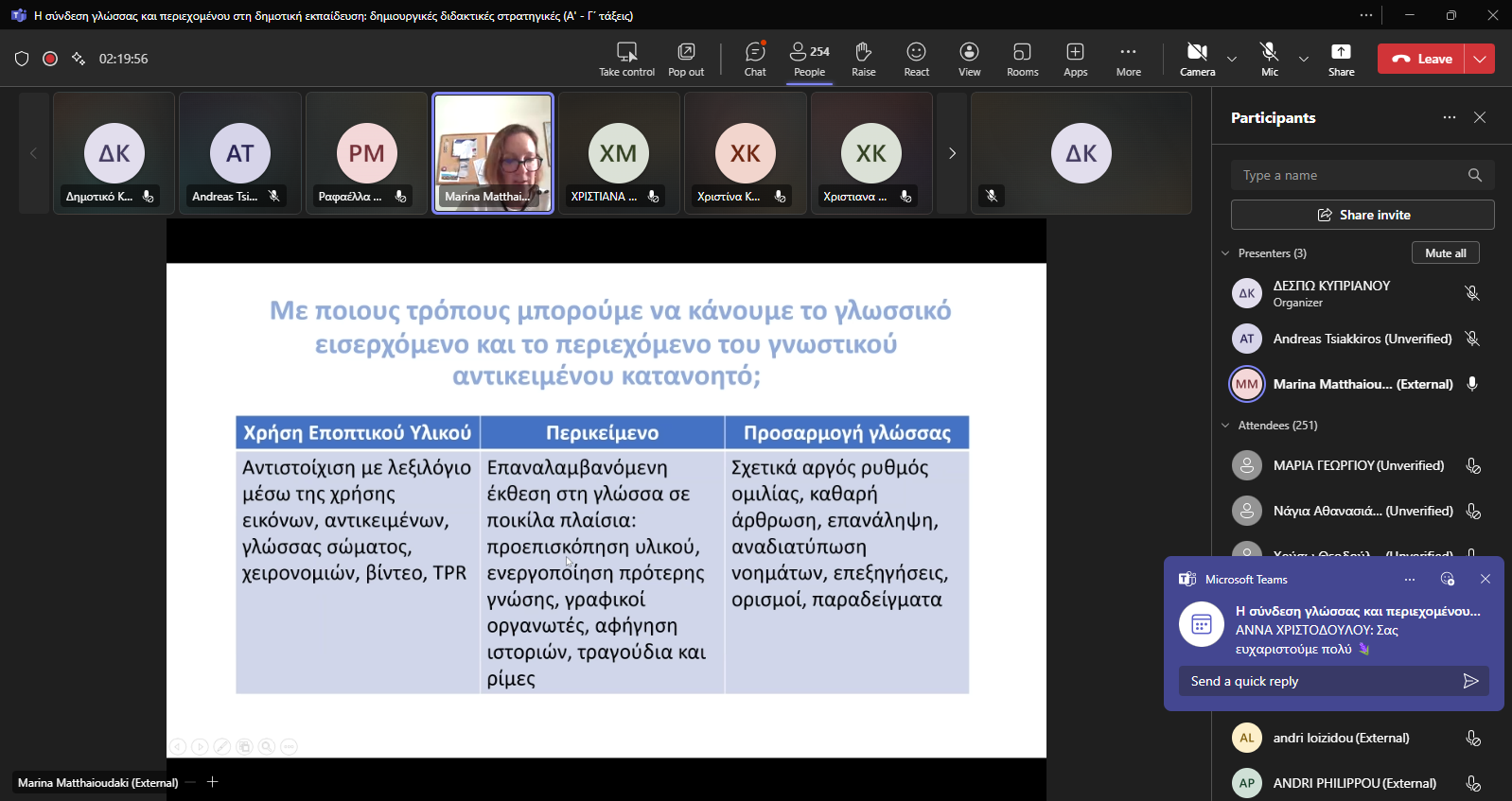Pop out the shared content

point(686,59)
